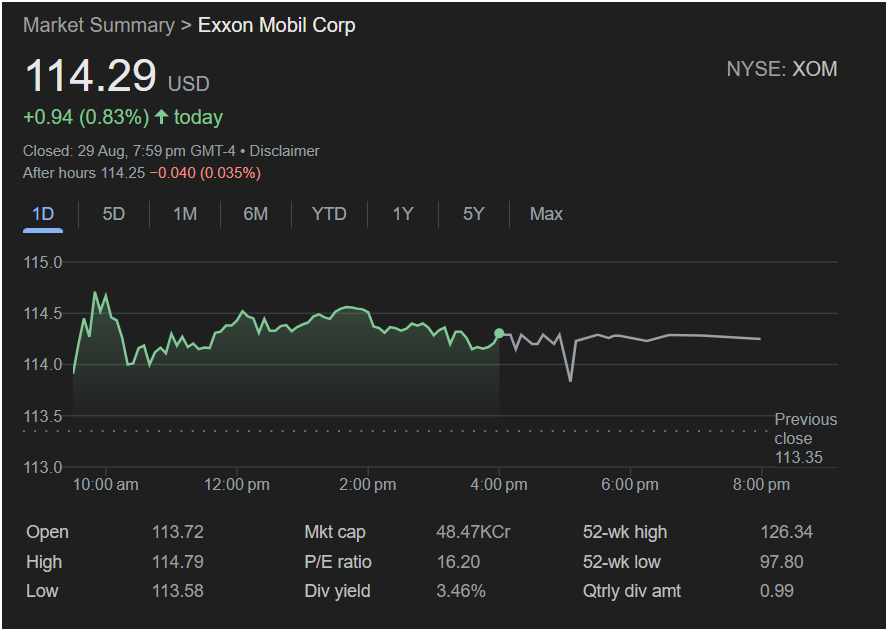Screen dimensions: 888x631
Task: Click the Previous close 113.35 label
Action: tap(805, 438)
